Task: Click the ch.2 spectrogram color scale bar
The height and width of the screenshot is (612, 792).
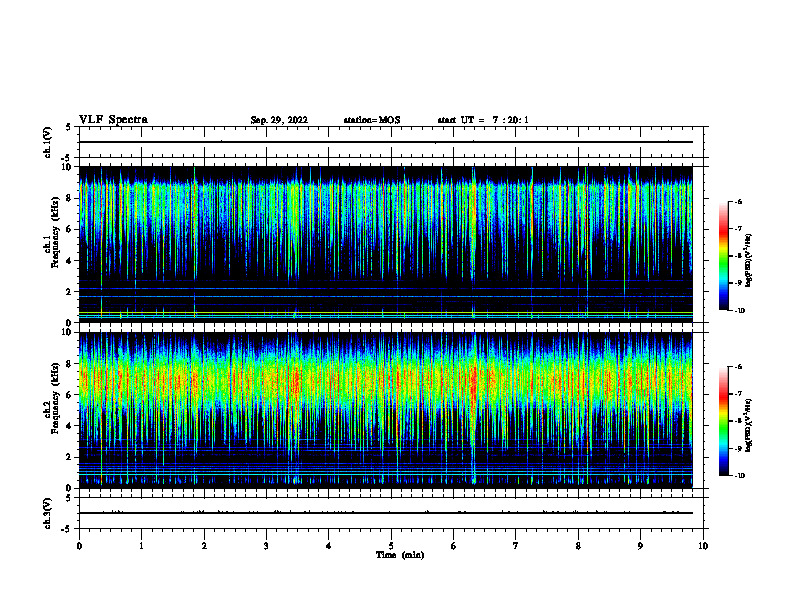Action: point(723,421)
